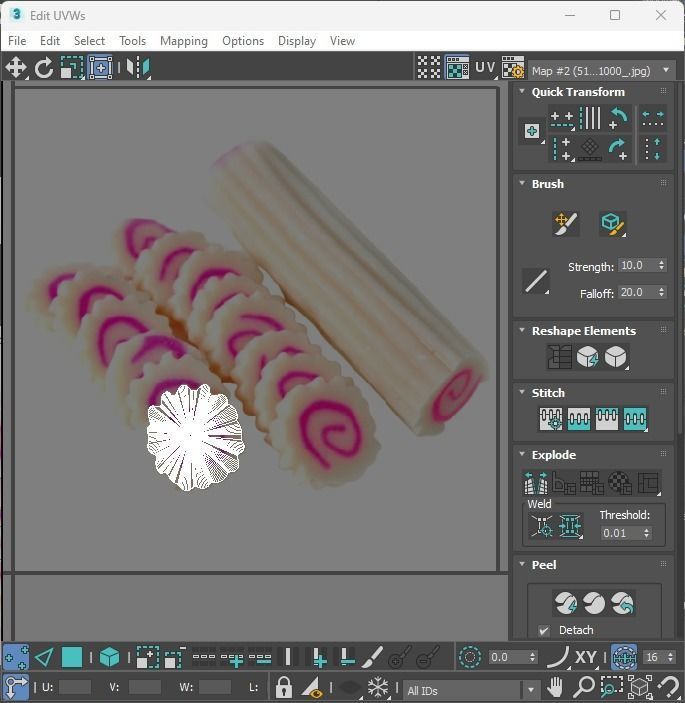Enable Vertex sub-object mode

(x=16, y=658)
